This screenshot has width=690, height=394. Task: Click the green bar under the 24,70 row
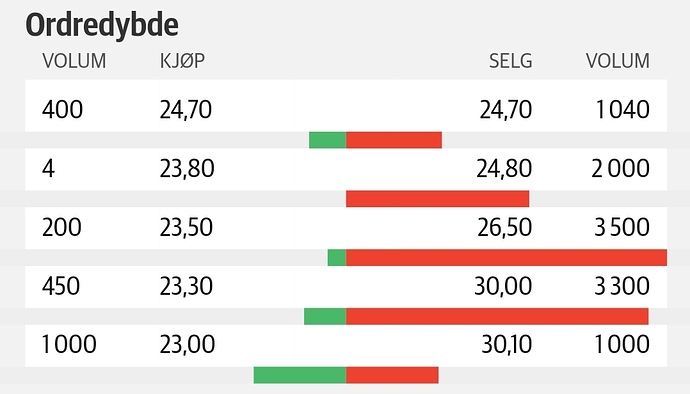tap(327, 140)
